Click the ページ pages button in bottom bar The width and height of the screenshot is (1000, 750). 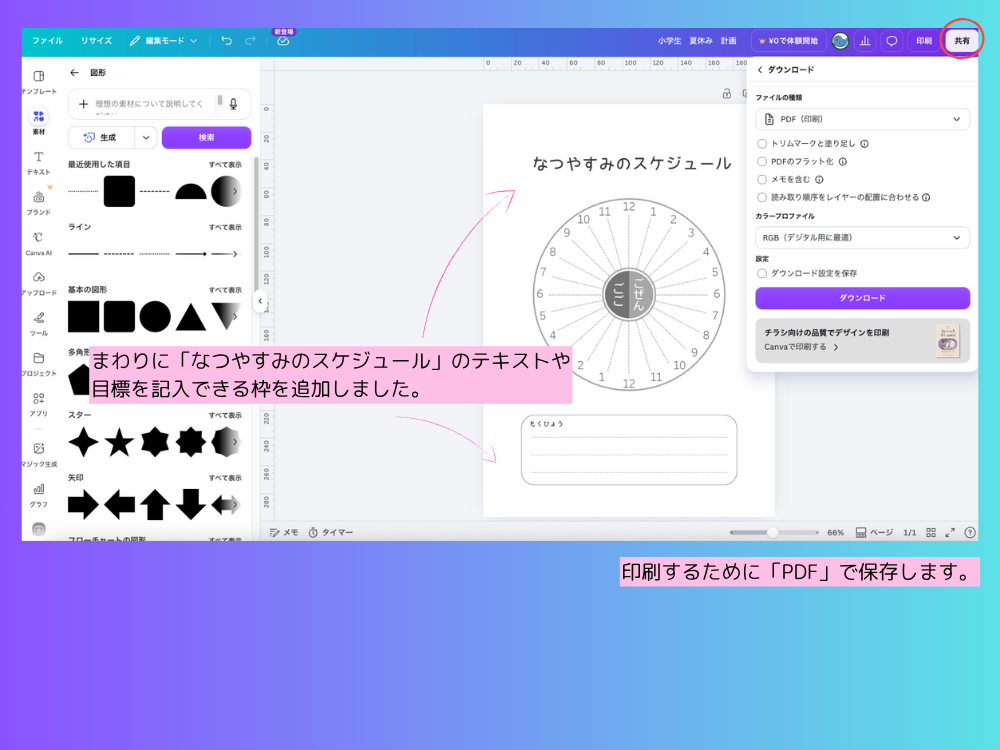[x=874, y=533]
